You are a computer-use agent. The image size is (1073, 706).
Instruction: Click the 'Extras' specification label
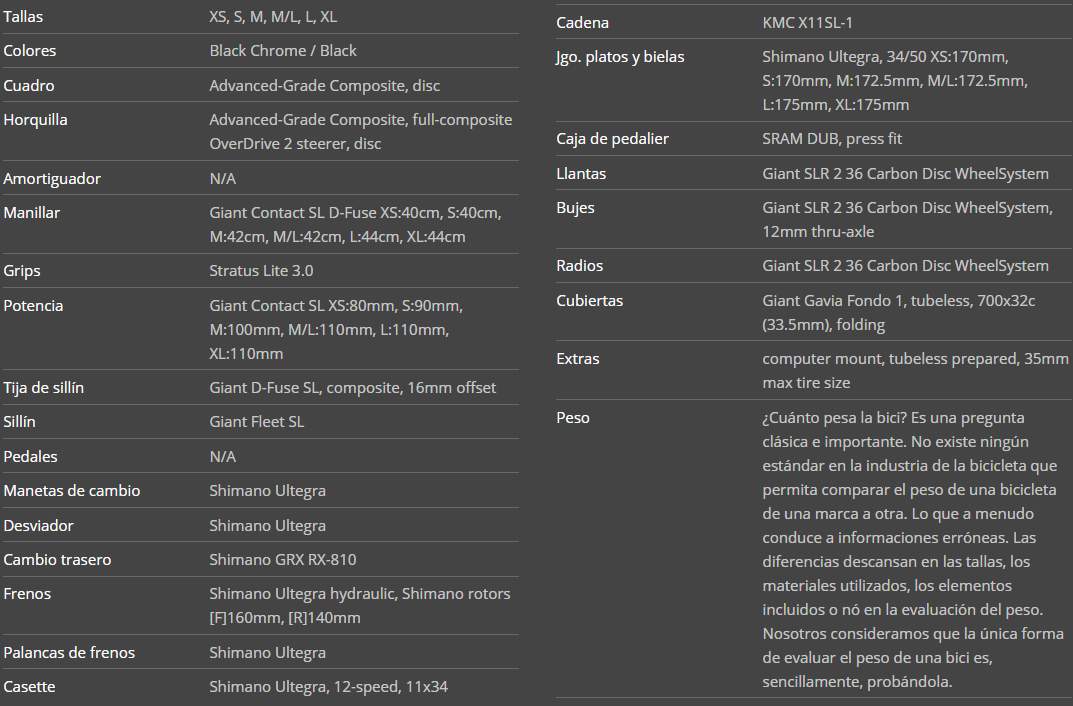[578, 359]
